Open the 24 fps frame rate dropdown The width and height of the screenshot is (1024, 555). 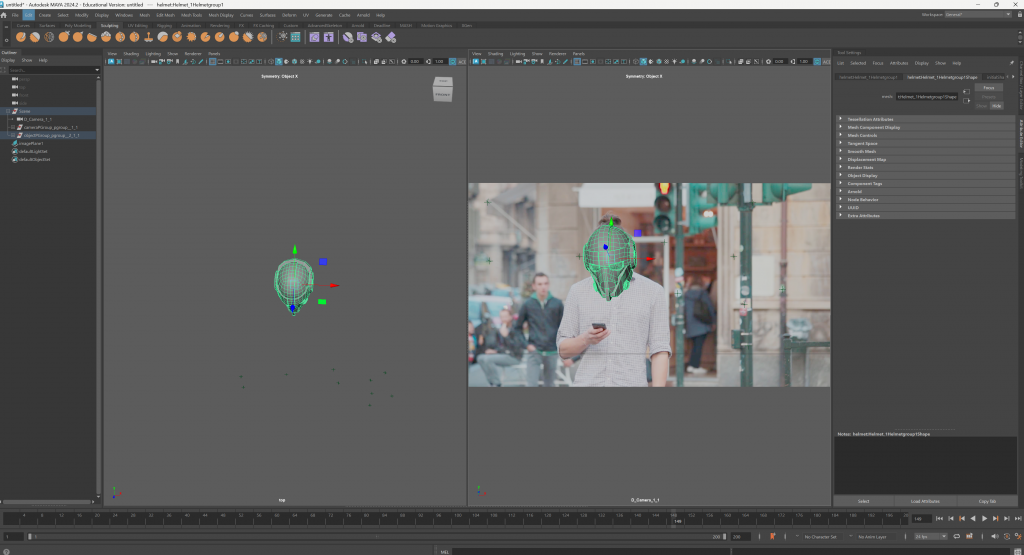tap(931, 537)
